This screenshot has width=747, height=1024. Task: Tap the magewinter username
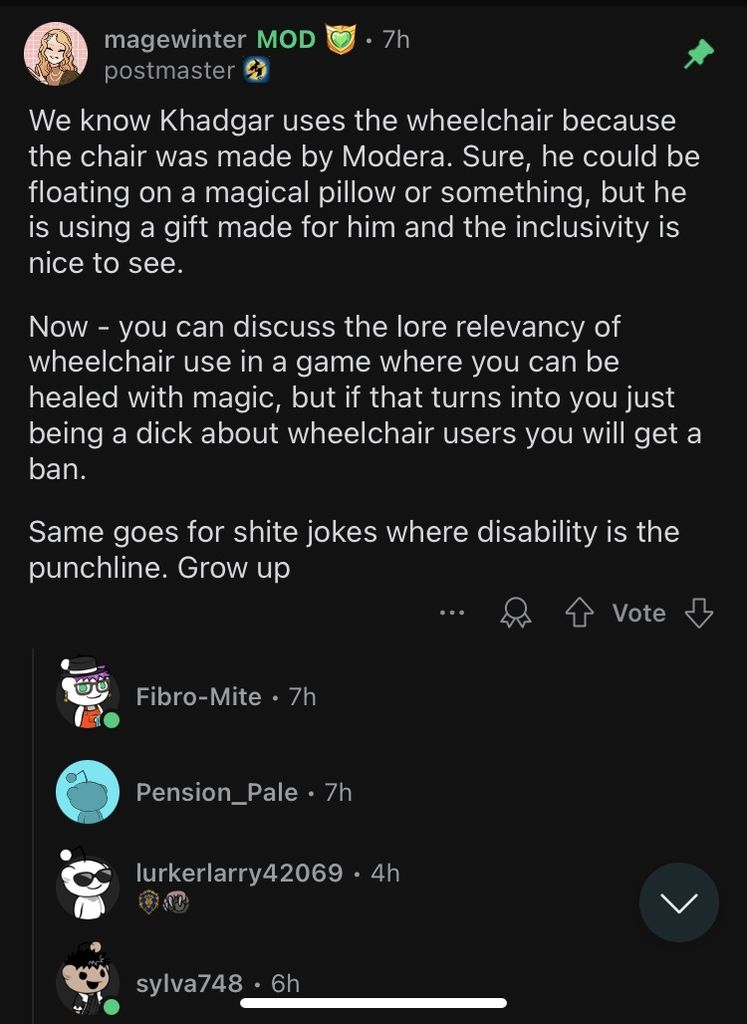coord(175,39)
